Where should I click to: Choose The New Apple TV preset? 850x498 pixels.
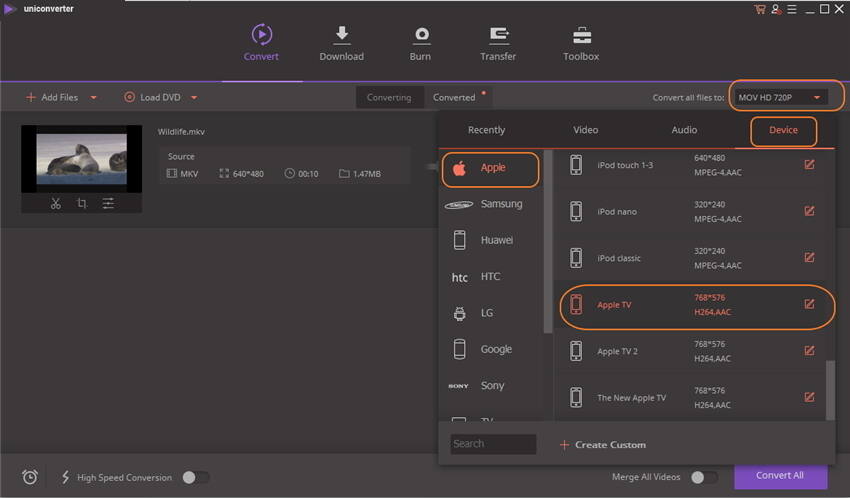(x=691, y=398)
